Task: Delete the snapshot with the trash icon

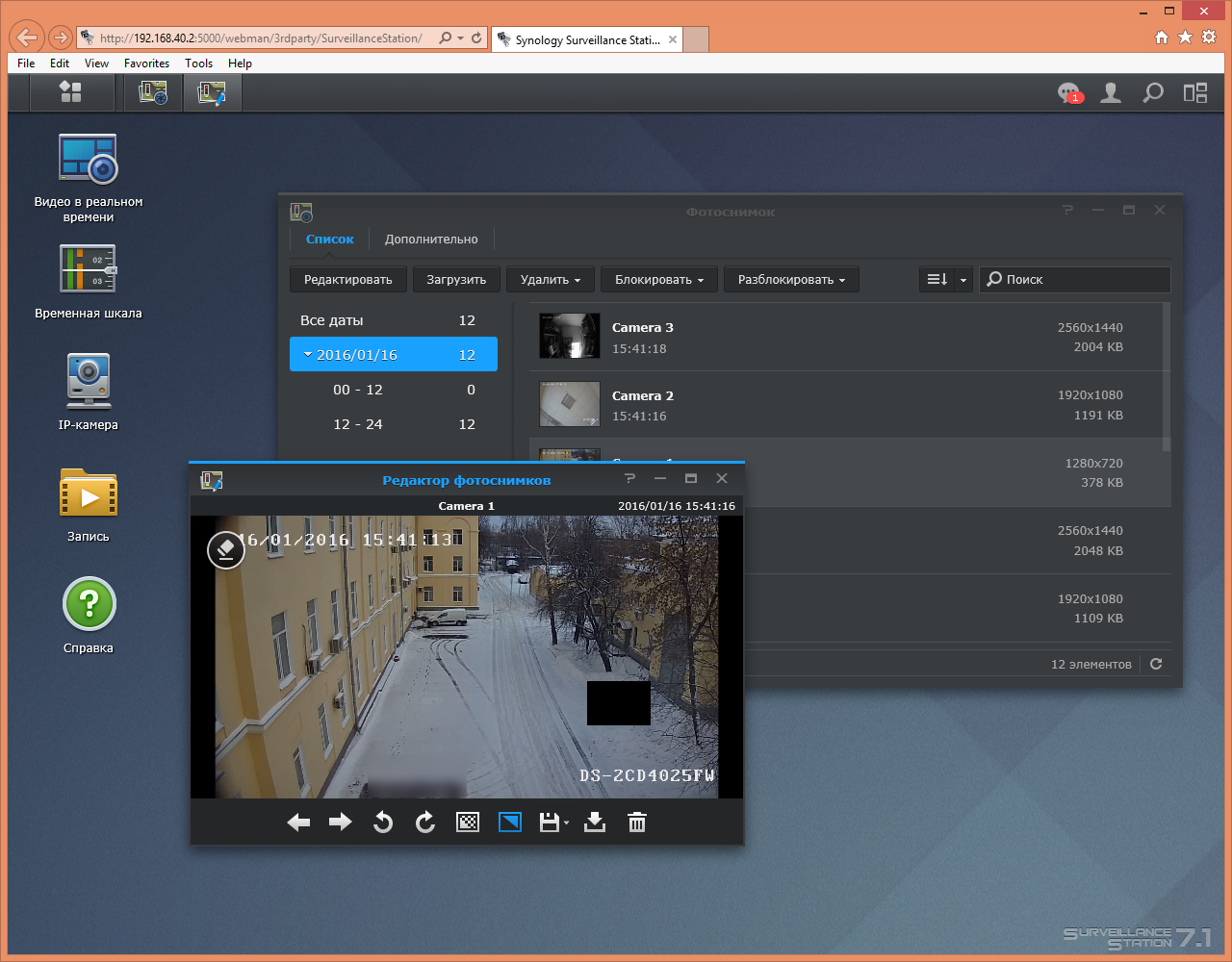Action: 637,823
